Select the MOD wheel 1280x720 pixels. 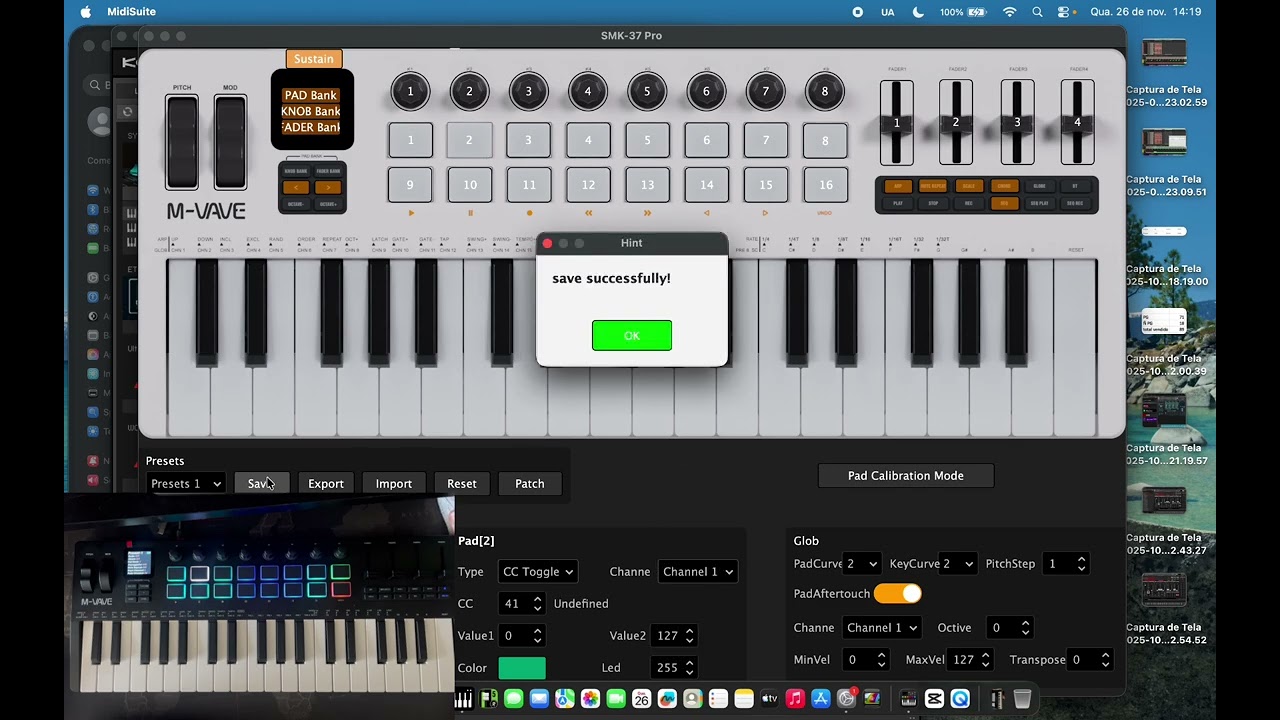tap(230, 143)
